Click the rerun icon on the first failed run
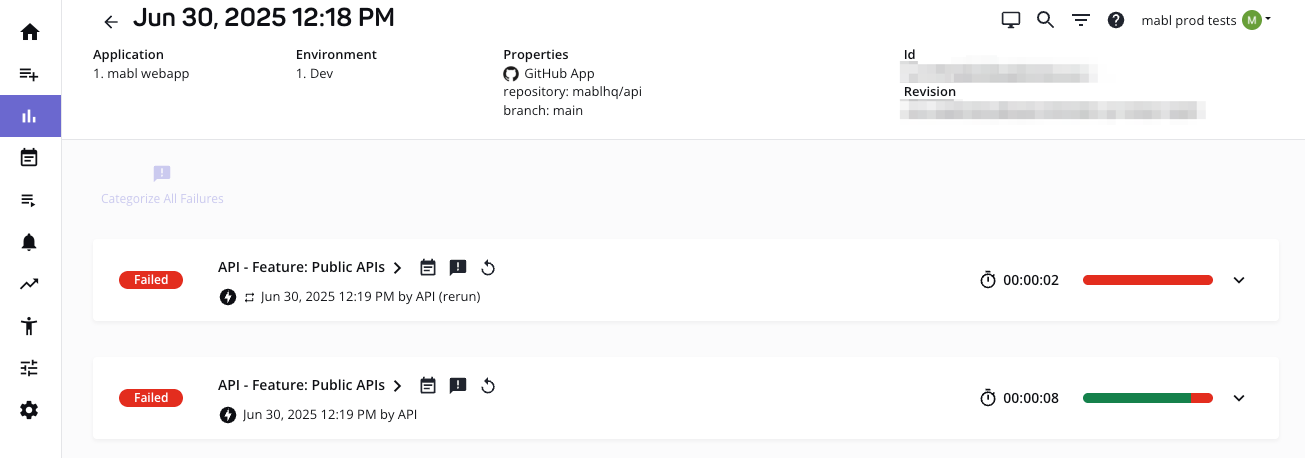Image resolution: width=1305 pixels, height=458 pixels. (x=488, y=267)
